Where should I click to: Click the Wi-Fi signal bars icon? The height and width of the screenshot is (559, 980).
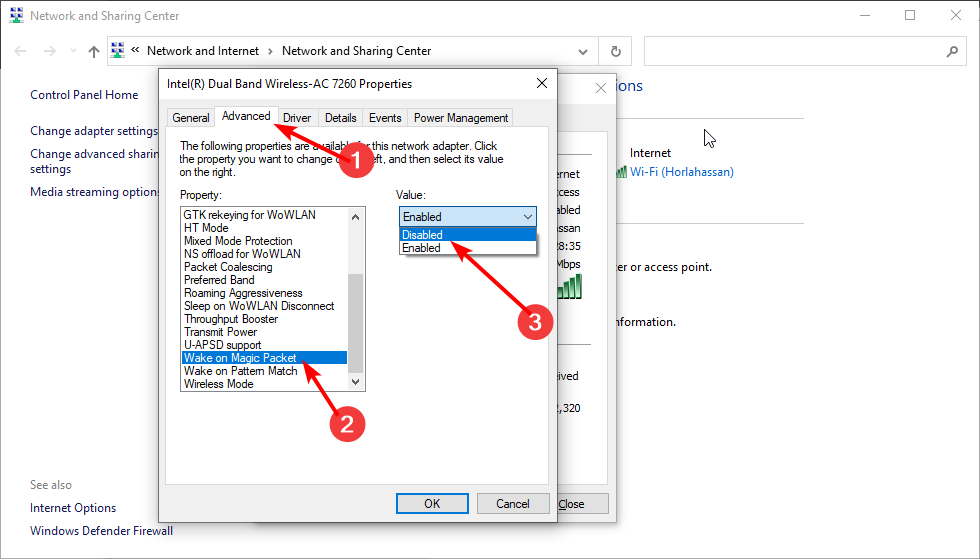coord(621,172)
